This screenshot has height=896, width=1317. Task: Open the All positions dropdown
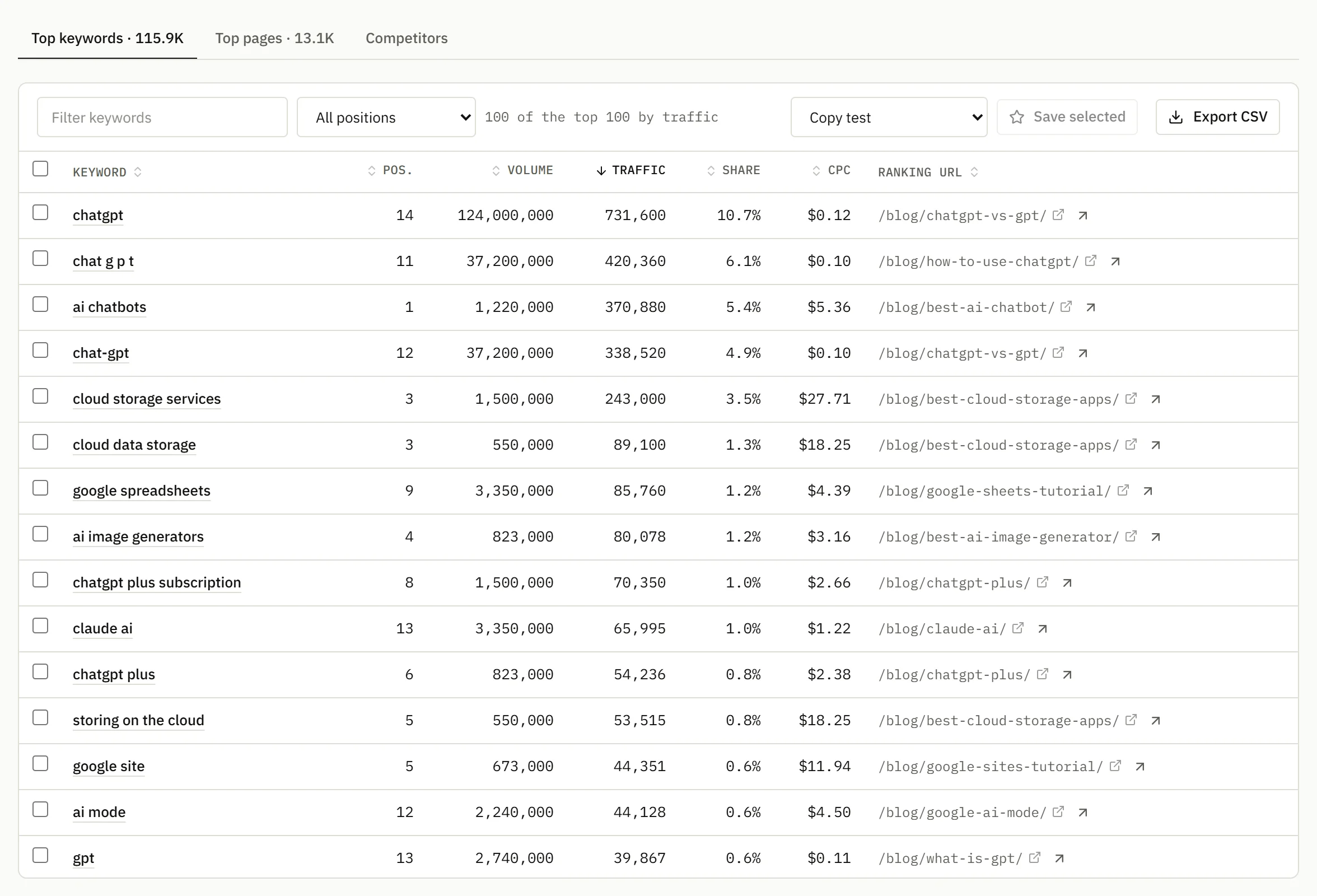coord(386,117)
